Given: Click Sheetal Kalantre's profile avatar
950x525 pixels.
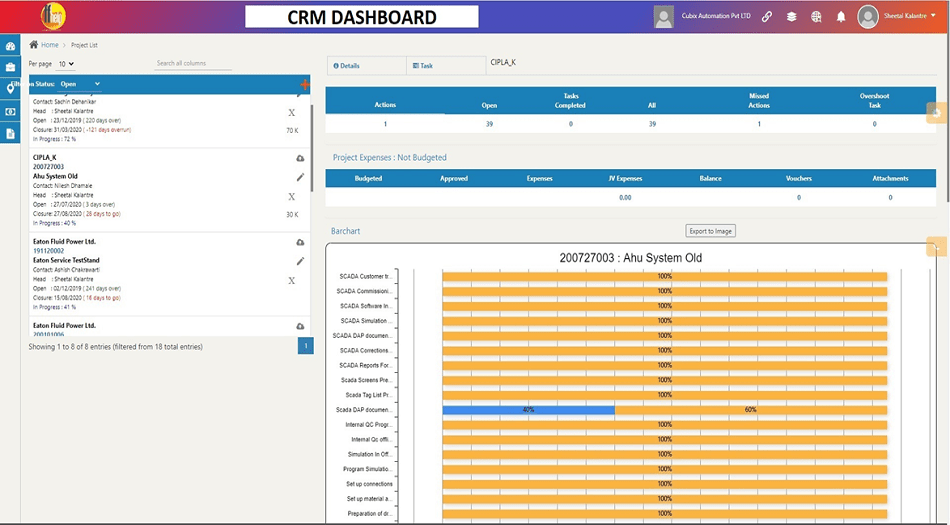Looking at the screenshot, I should [x=868, y=17].
